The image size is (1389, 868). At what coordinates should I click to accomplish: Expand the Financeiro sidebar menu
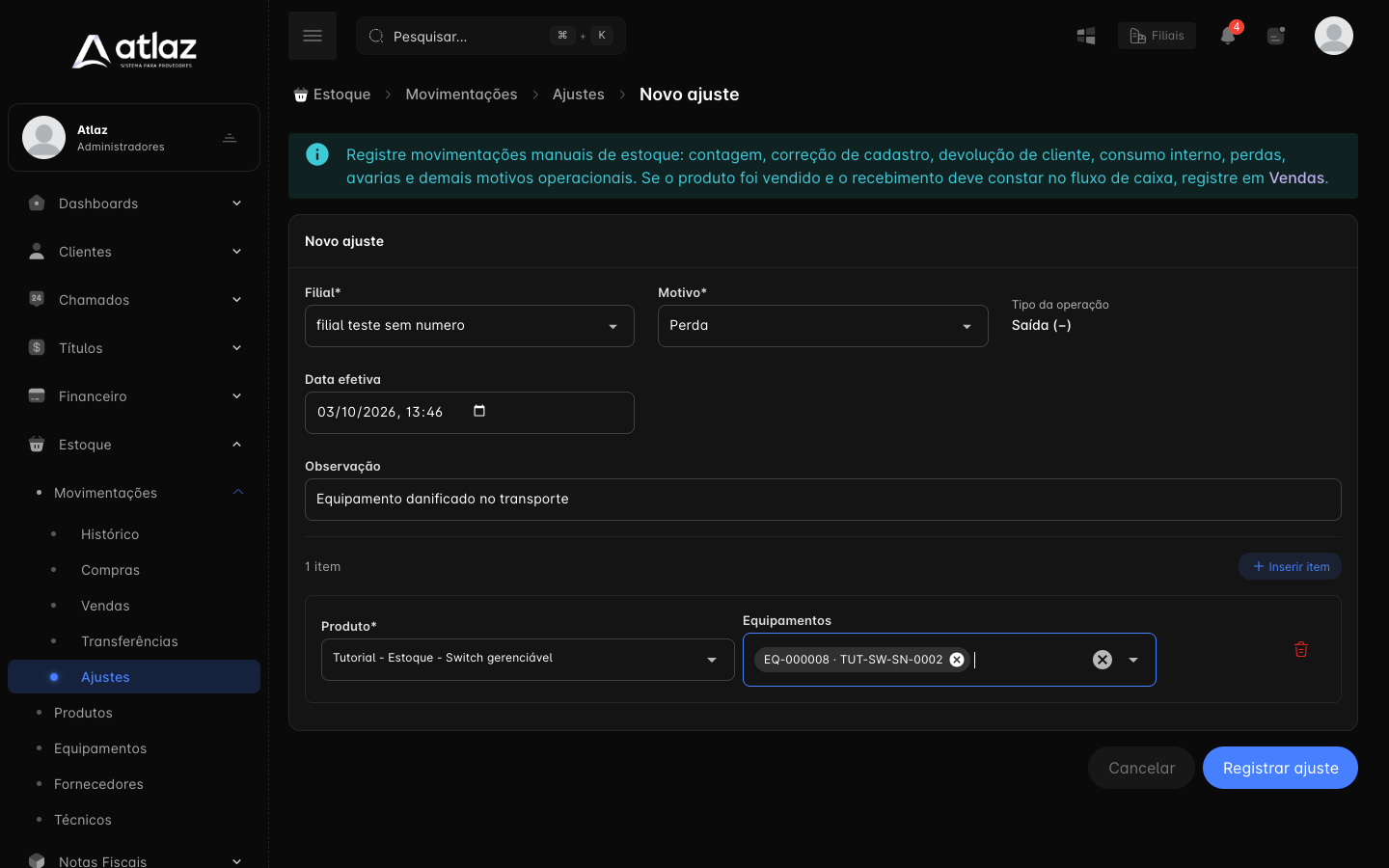134,396
